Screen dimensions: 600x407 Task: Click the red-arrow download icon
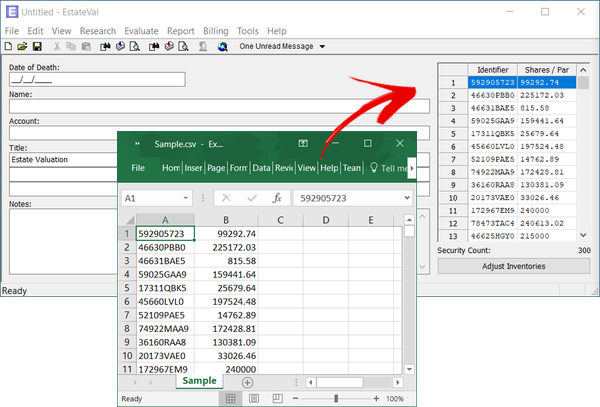[169, 47]
